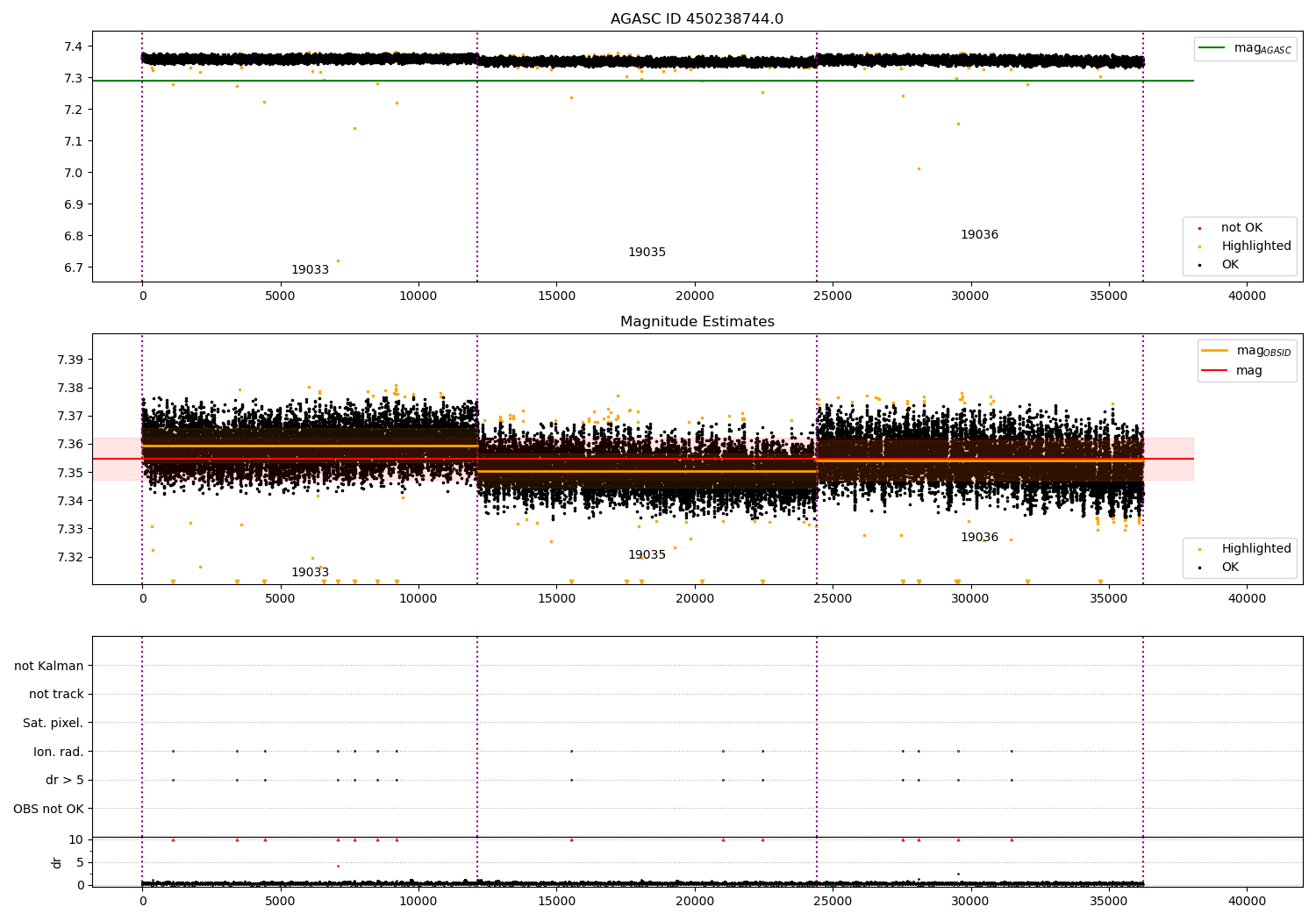Image resolution: width=1316 pixels, height=921 pixels.
Task: Click the y-axis tick 7.4 in top plot
Action: tap(72, 46)
